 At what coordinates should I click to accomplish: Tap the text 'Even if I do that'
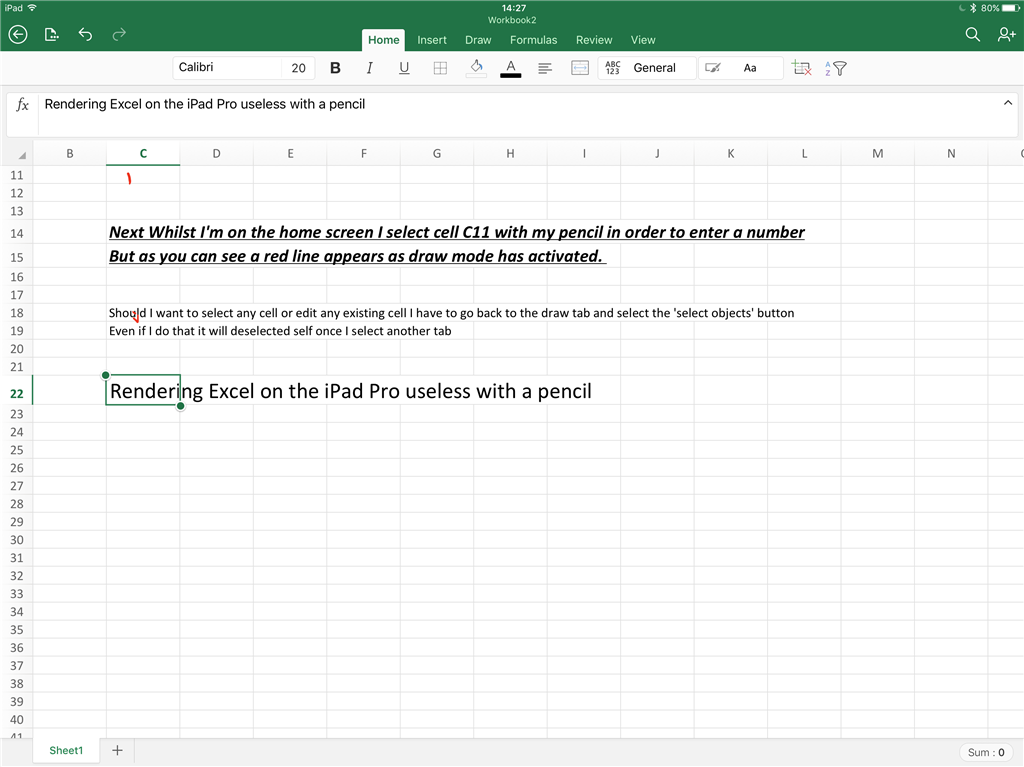(x=280, y=331)
